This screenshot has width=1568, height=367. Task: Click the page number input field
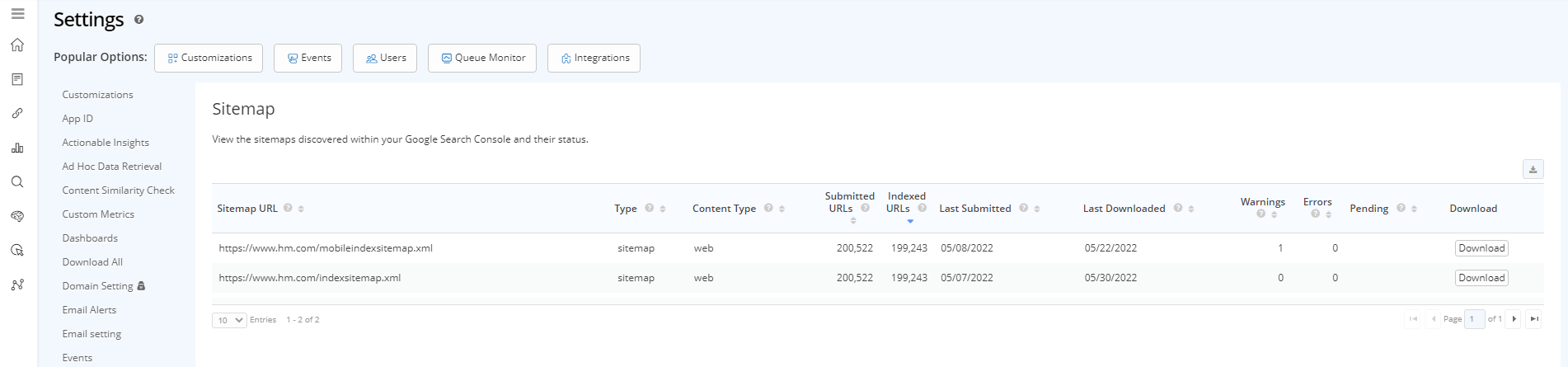pos(1474,319)
